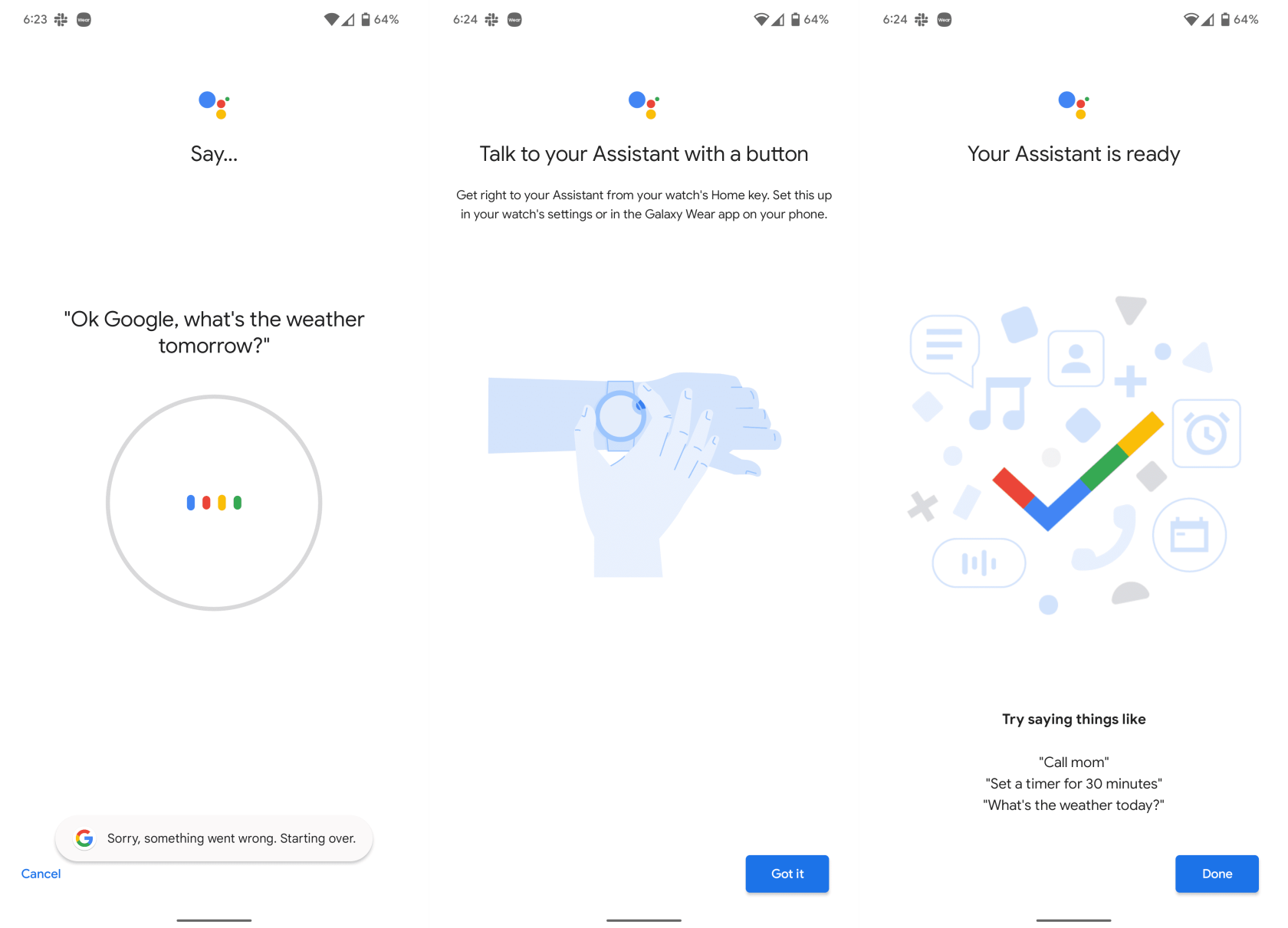Tap the Got it button
1288x928 pixels.
coord(787,874)
